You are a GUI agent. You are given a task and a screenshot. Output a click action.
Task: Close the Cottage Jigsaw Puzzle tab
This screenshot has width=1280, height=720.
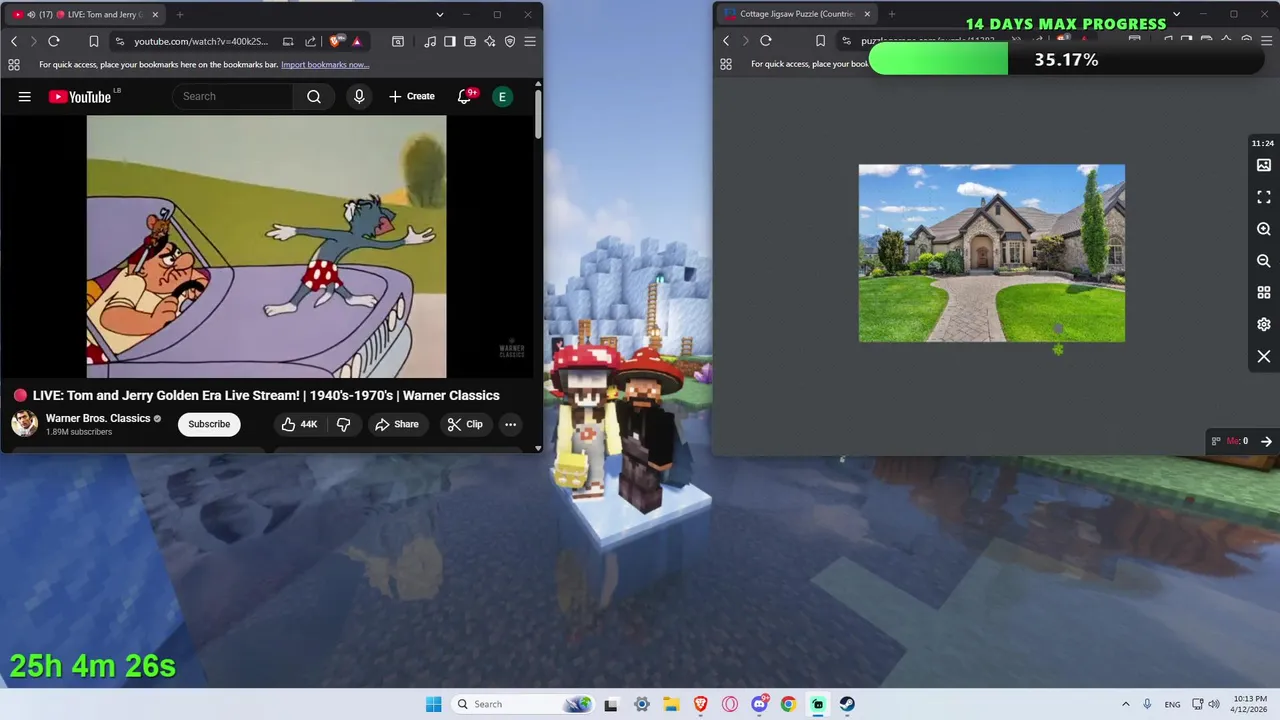point(867,14)
